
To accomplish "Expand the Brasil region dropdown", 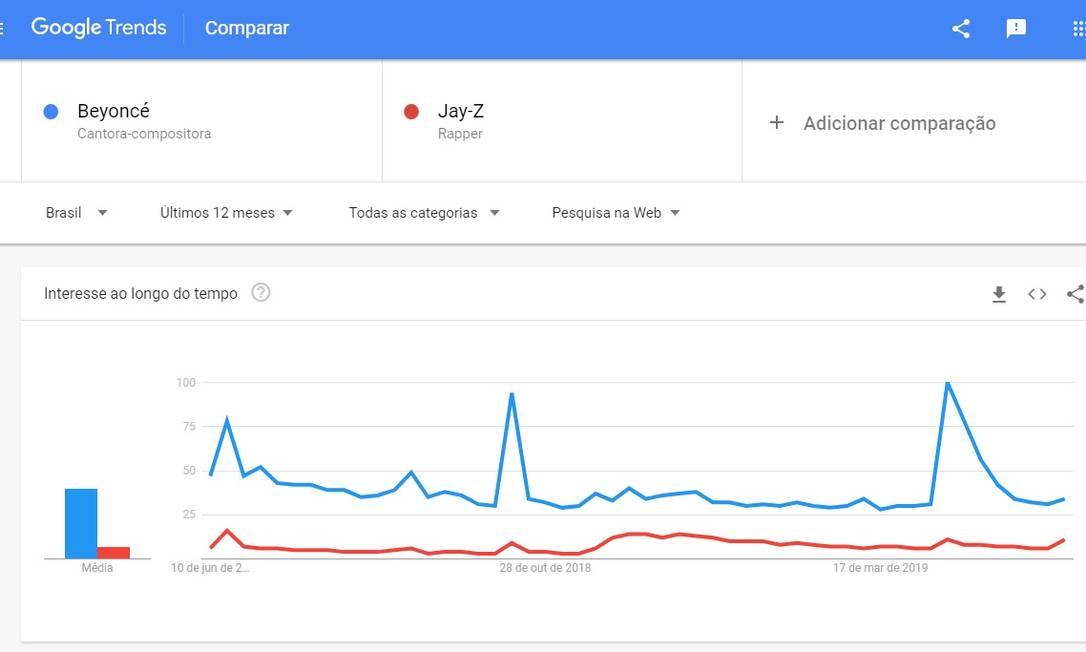I will click(x=77, y=213).
